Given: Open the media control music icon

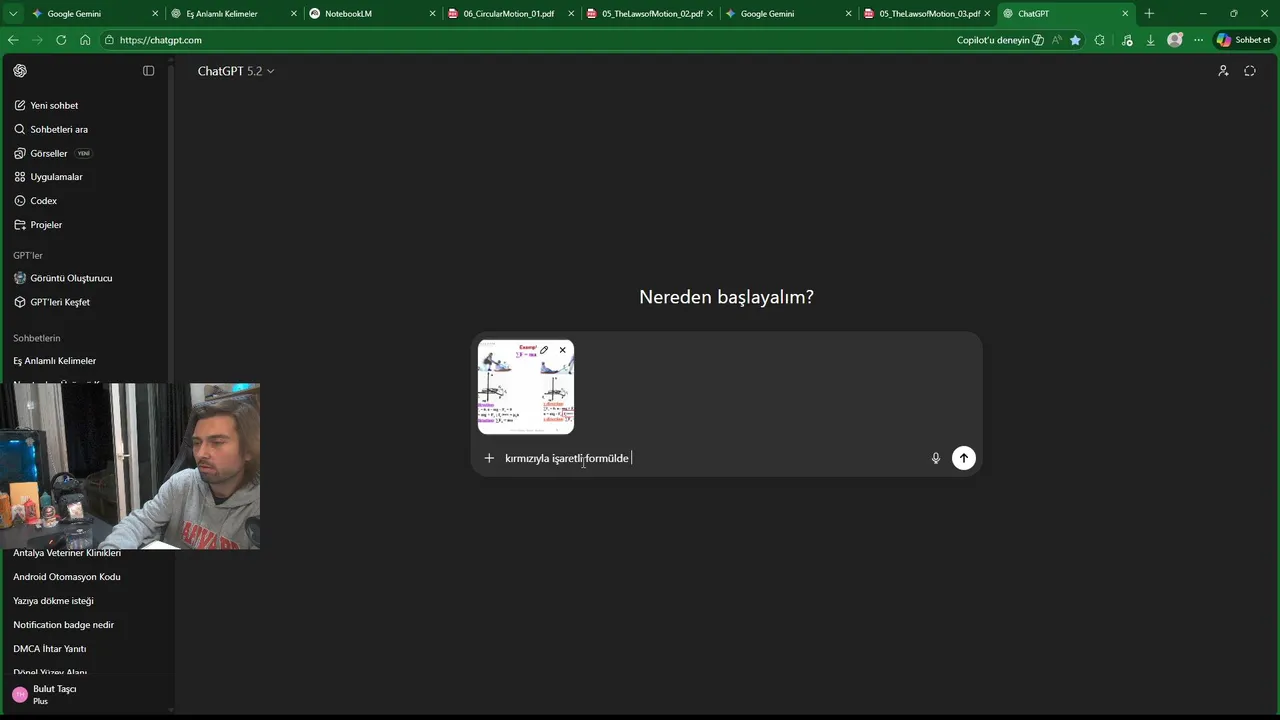Looking at the screenshot, I should point(1127,40).
